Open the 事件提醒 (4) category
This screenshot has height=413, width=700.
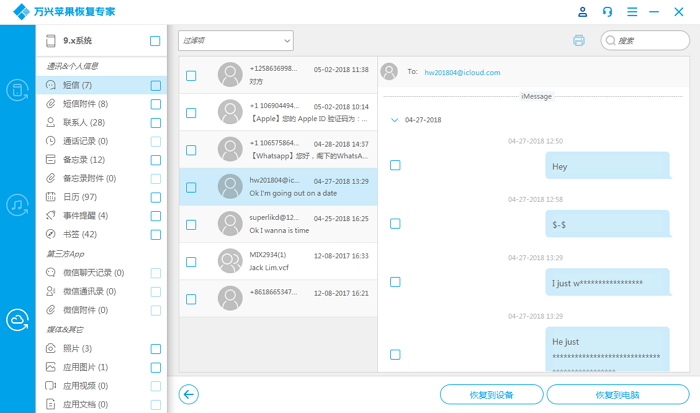coord(101,216)
